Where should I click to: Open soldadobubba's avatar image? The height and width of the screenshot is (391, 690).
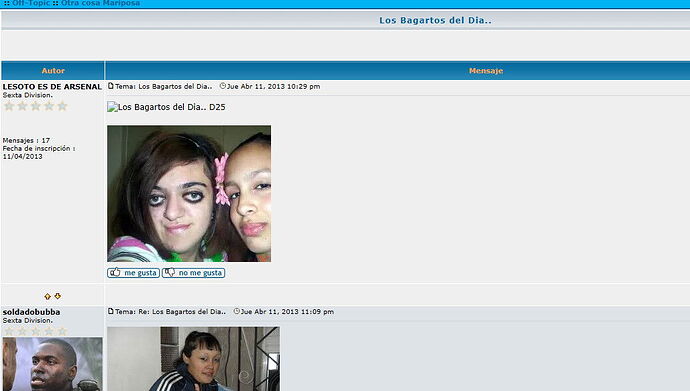click(x=52, y=364)
